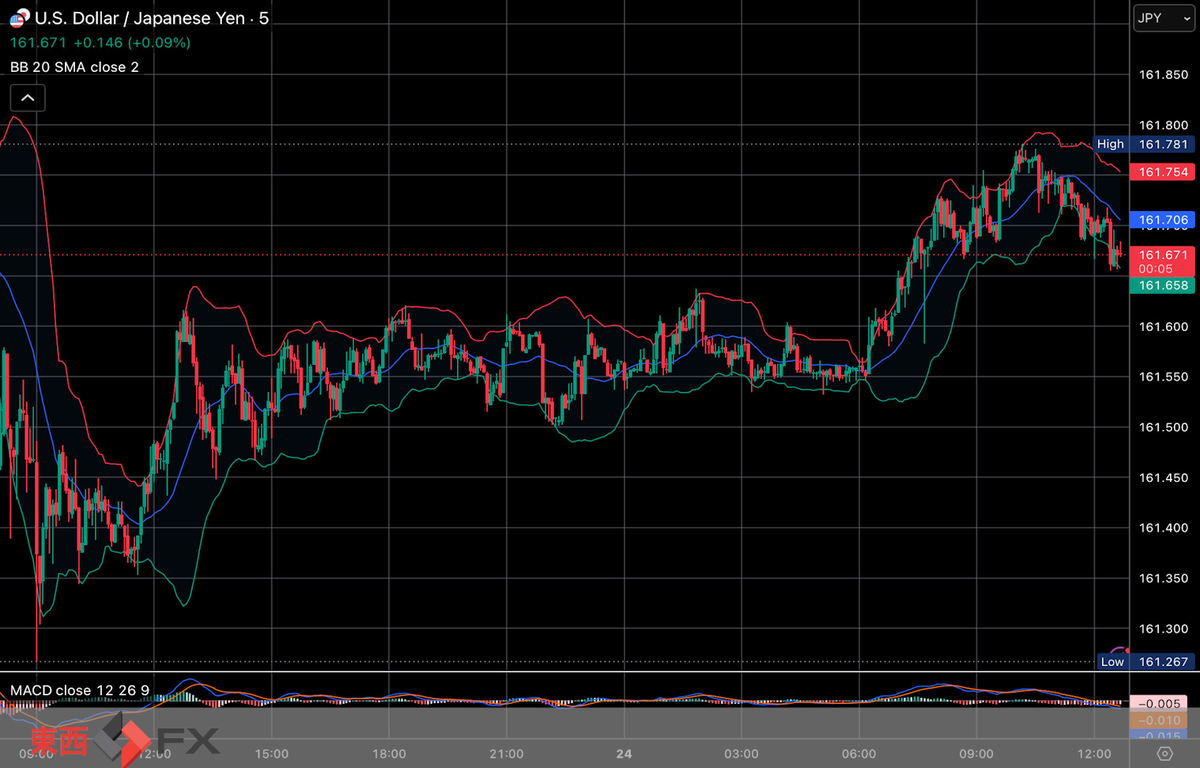This screenshot has width=1200, height=768.
Task: Click the 03:00 time axis label
Action: [741, 752]
